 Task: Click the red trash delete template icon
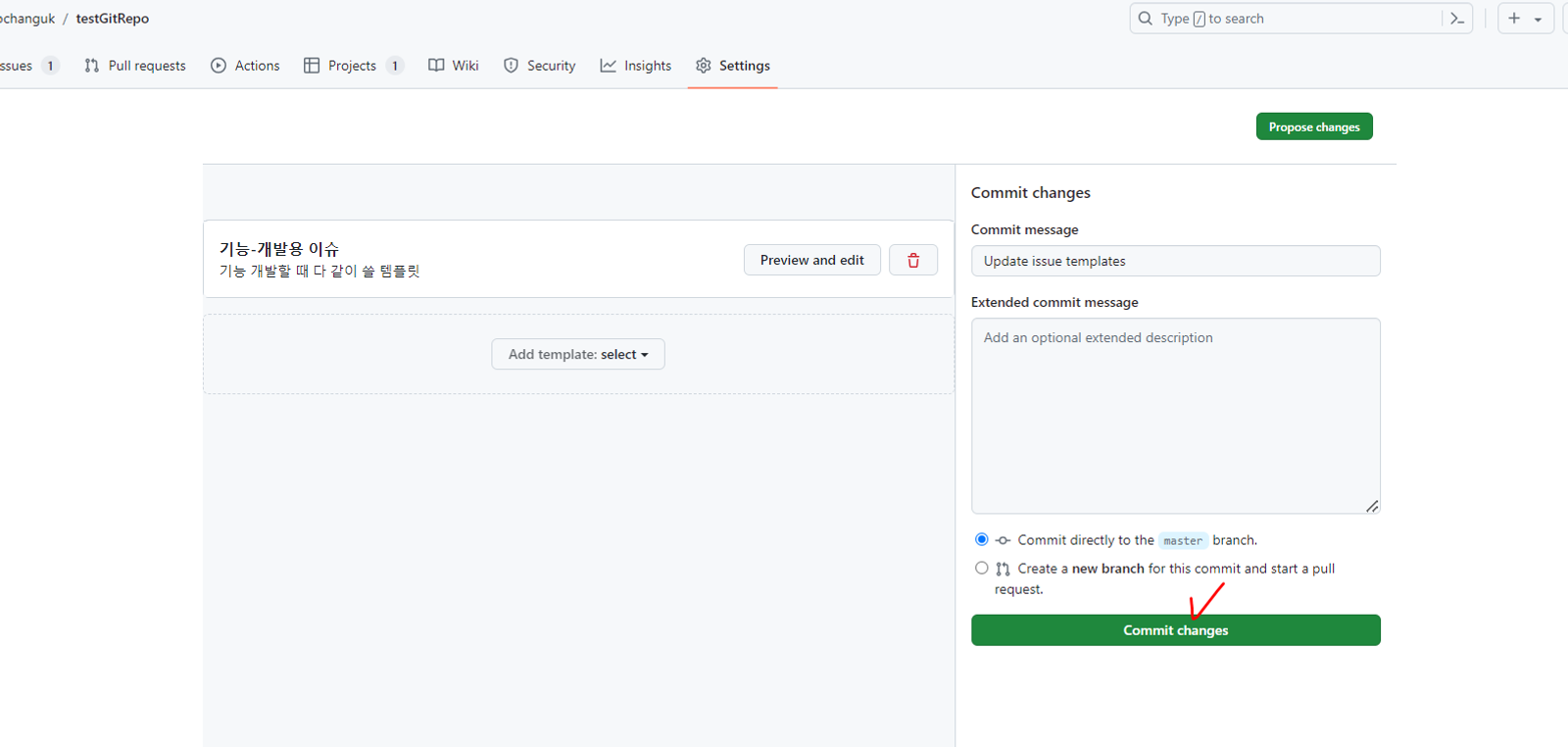(913, 260)
